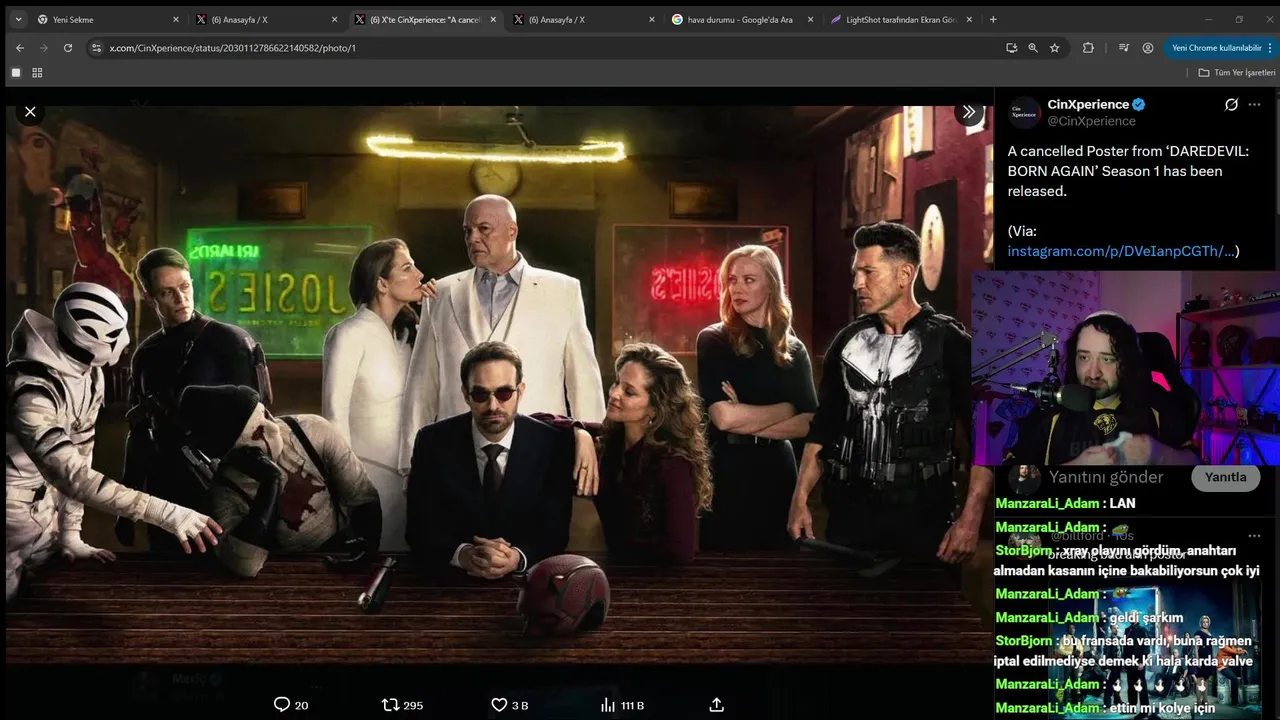The image size is (1280, 720).
Task: Switch to the hava durumu Google tab
Action: 743,19
